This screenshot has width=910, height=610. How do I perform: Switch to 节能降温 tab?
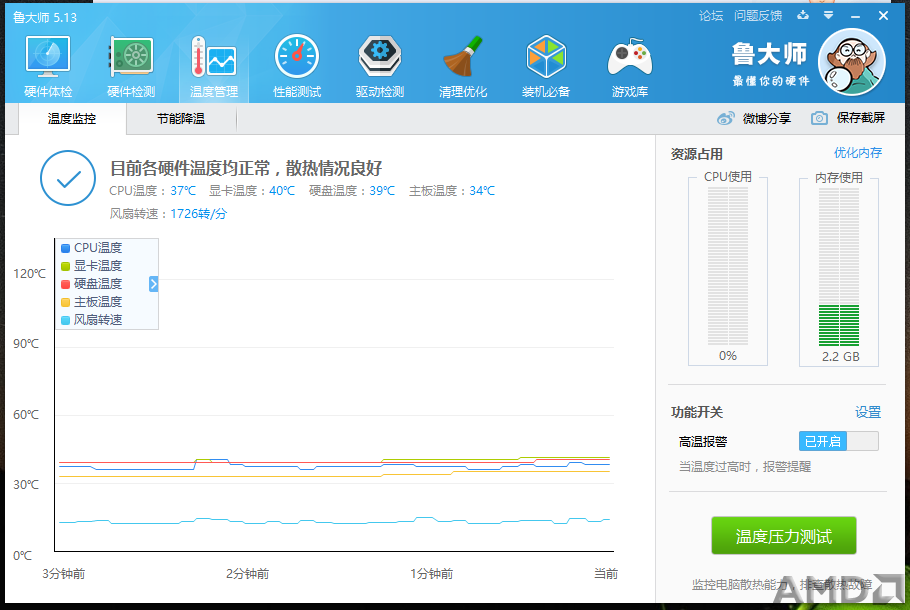pyautogui.click(x=181, y=119)
